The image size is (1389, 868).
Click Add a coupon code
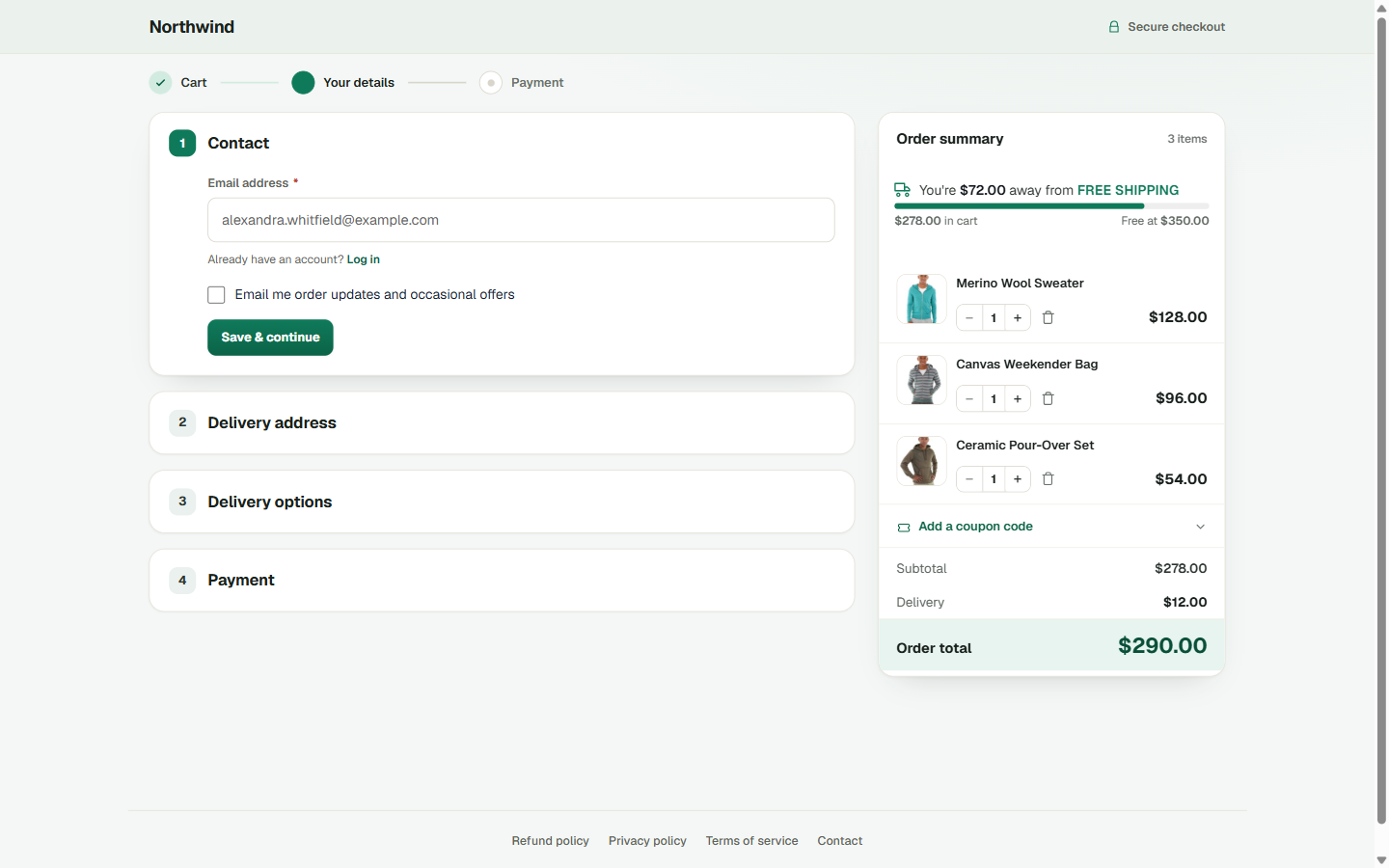tap(975, 527)
